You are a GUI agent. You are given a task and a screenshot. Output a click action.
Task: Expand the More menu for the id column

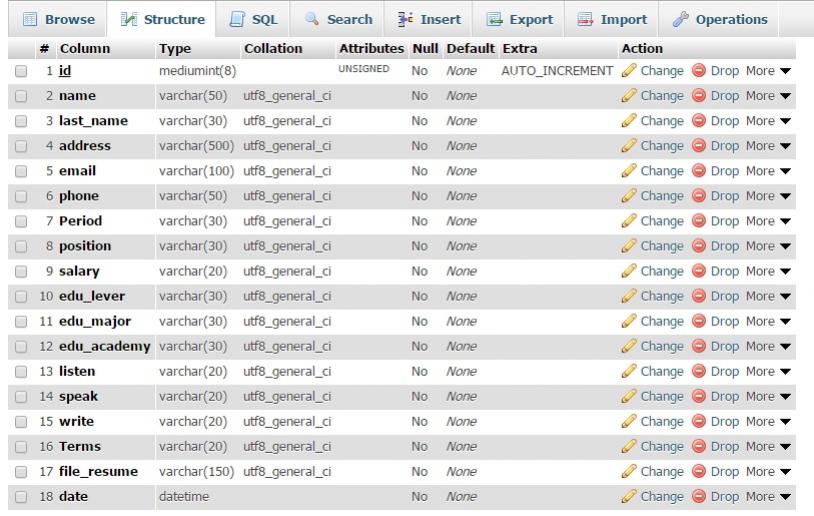[767, 71]
